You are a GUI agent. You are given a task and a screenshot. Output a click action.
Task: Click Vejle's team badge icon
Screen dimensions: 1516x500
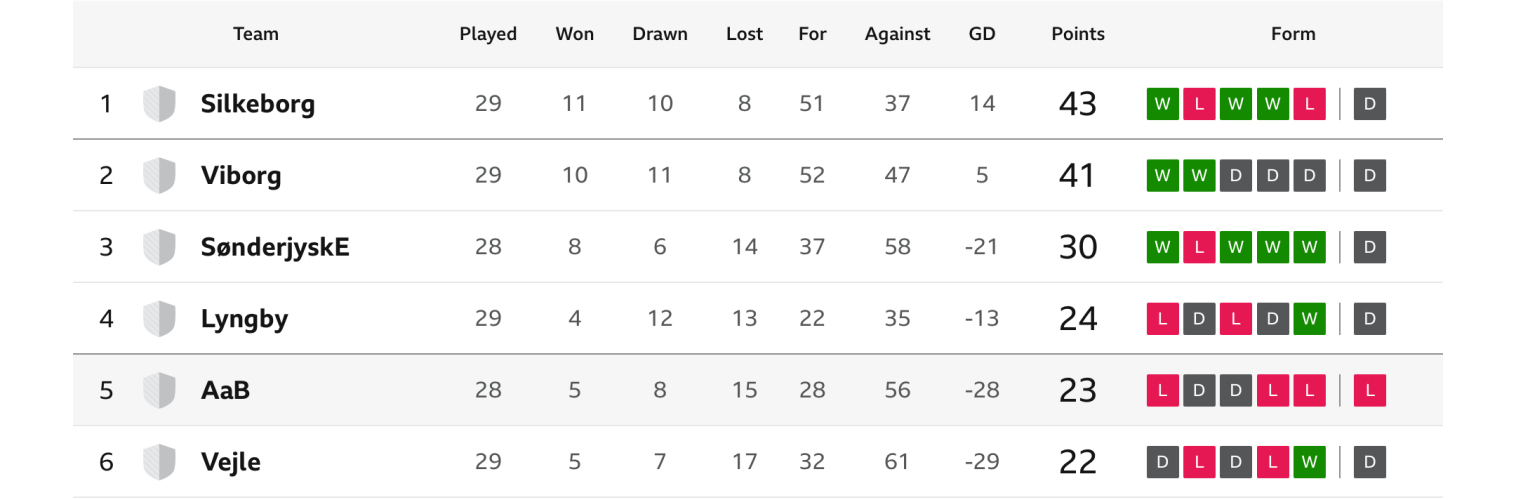pos(160,462)
